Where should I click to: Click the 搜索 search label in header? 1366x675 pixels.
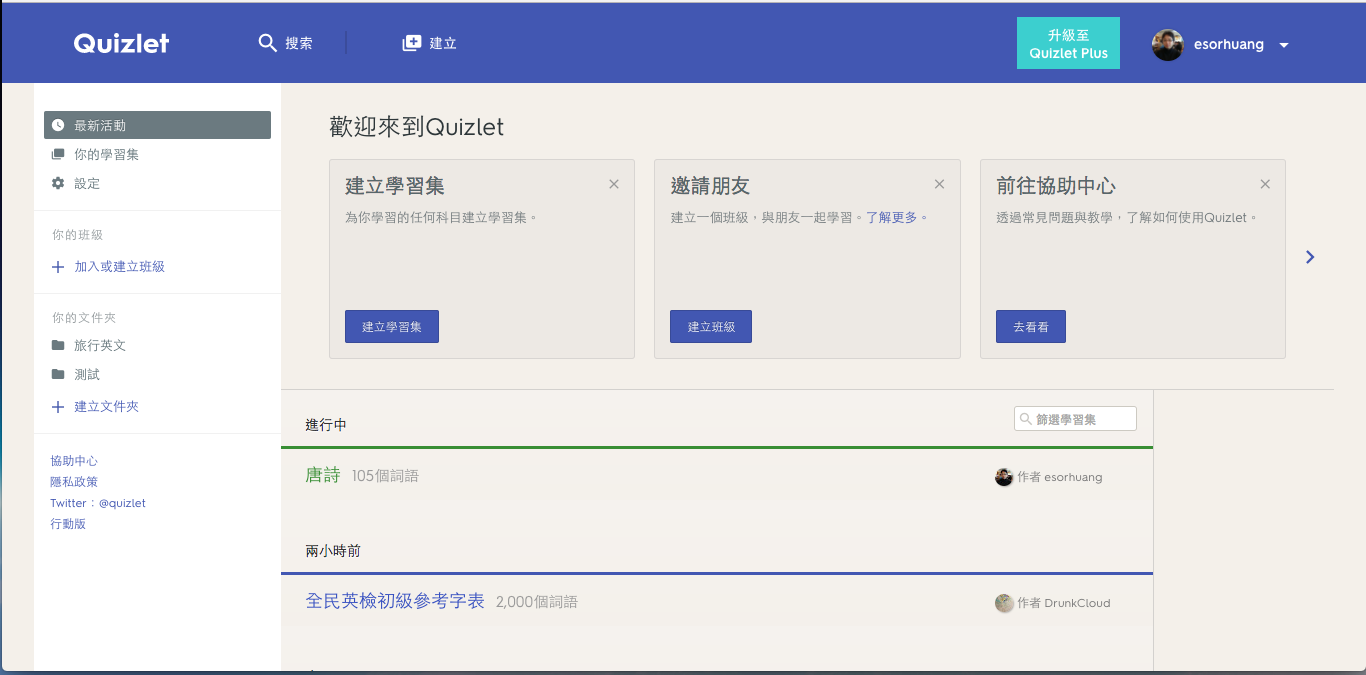(299, 43)
